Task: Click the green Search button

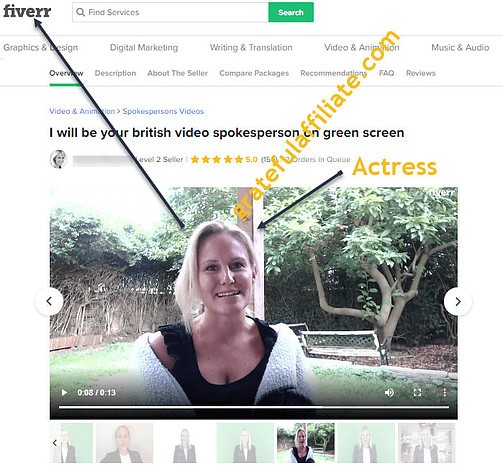Action: 291,12
